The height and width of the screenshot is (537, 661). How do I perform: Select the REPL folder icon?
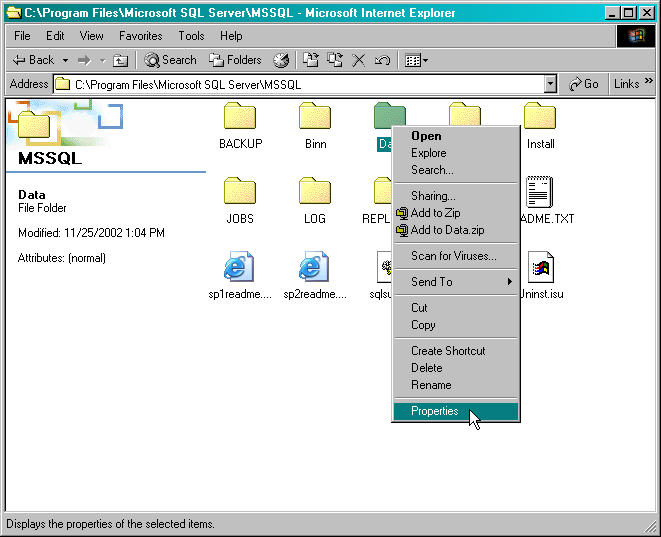point(383,191)
